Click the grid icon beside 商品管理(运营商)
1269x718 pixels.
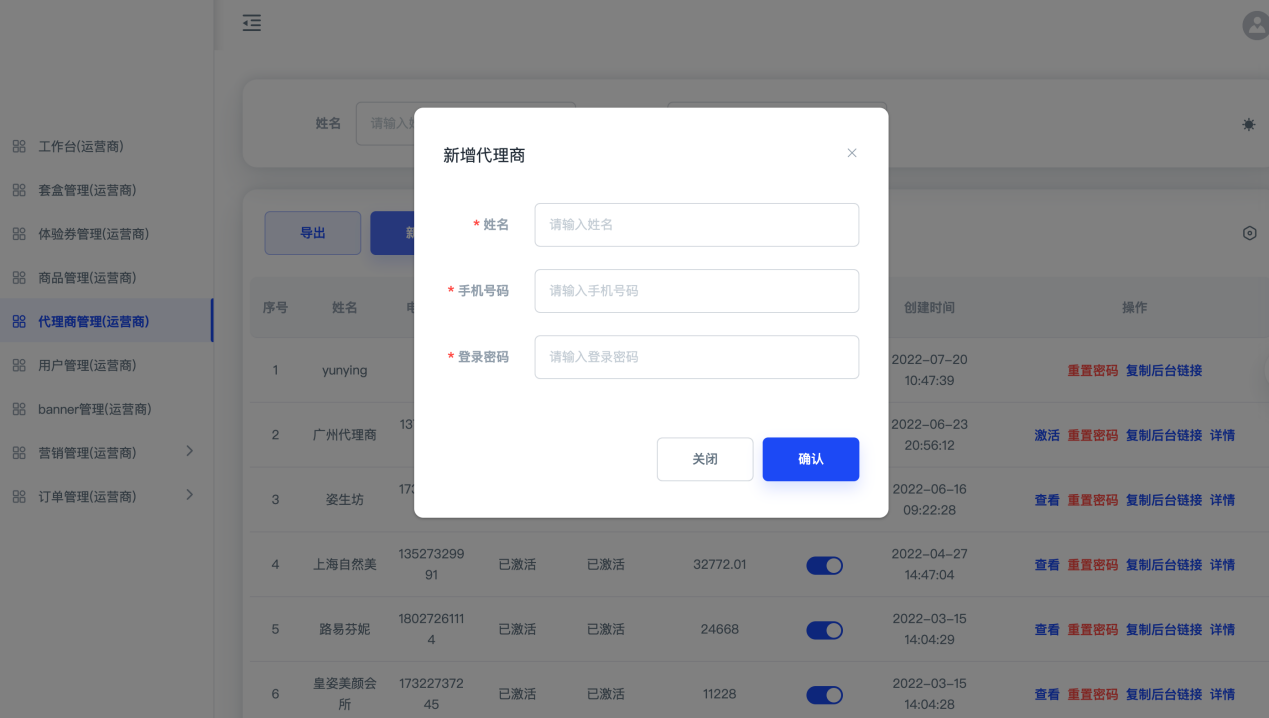click(19, 278)
